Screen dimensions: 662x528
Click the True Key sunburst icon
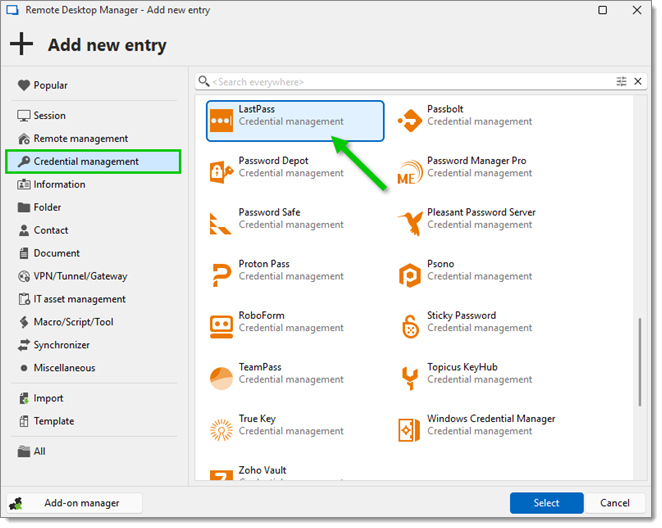[x=221, y=430]
